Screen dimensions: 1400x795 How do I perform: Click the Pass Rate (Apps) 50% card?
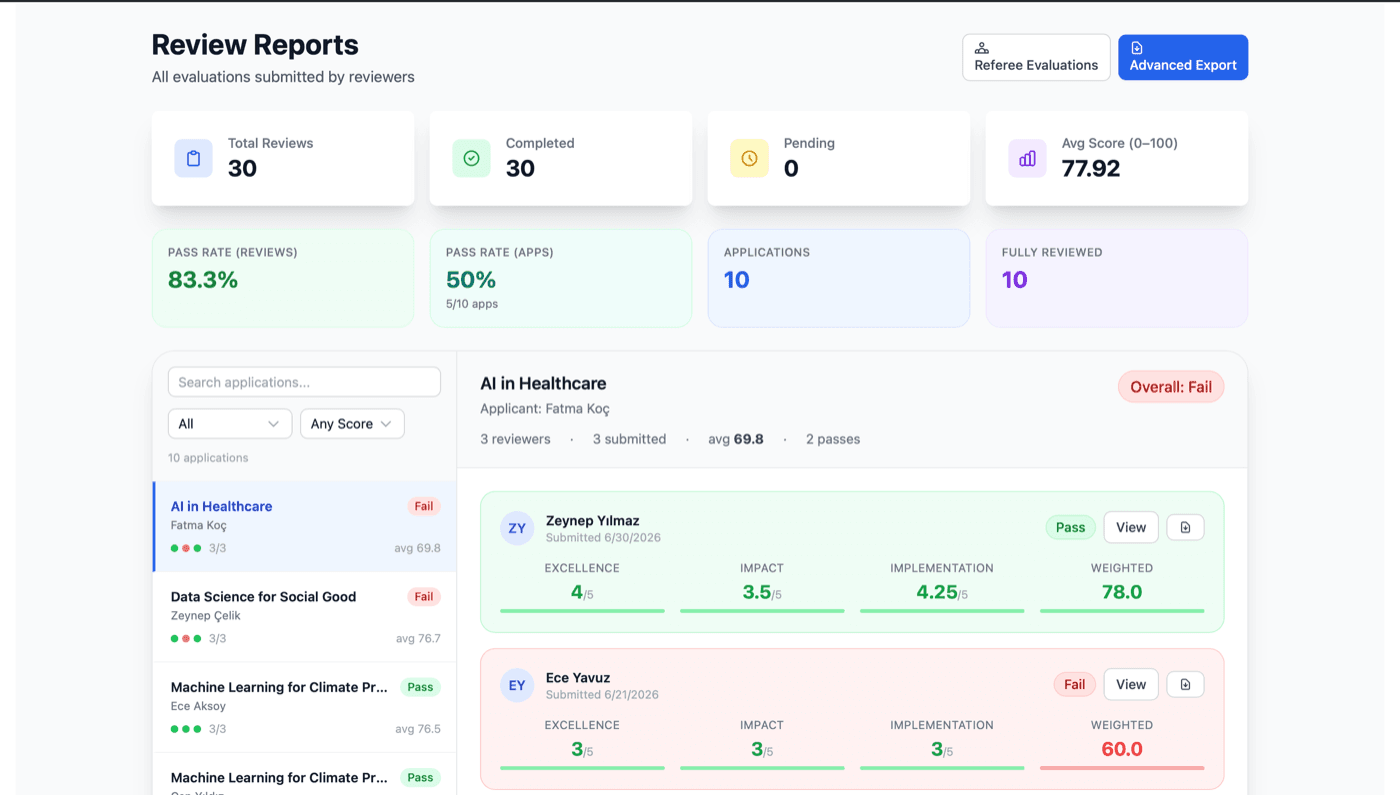click(561, 278)
